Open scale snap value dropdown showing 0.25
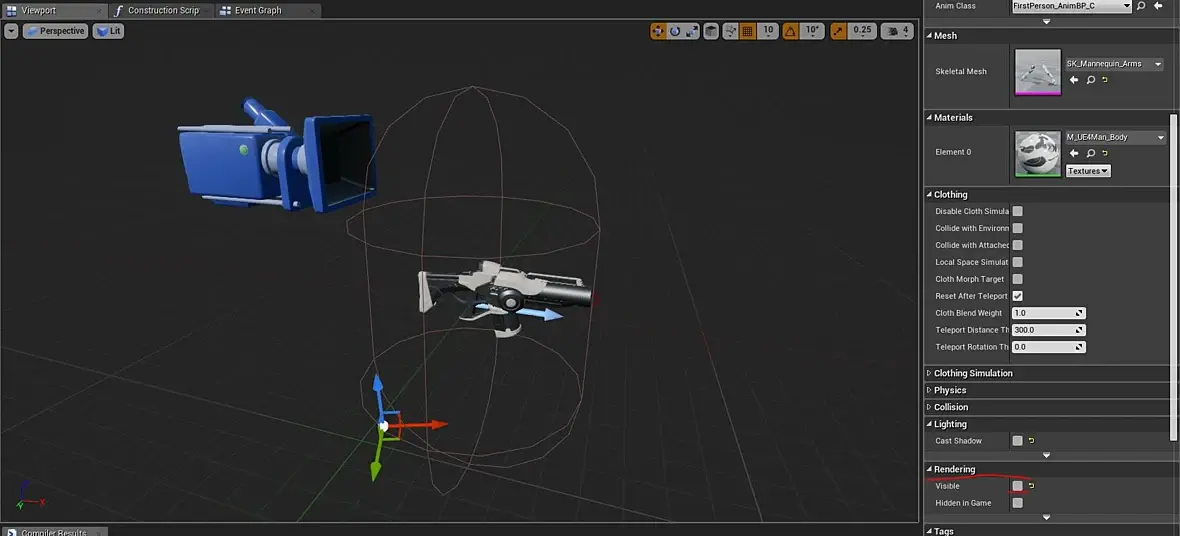Viewport: 1180px width, 536px height. tap(862, 31)
